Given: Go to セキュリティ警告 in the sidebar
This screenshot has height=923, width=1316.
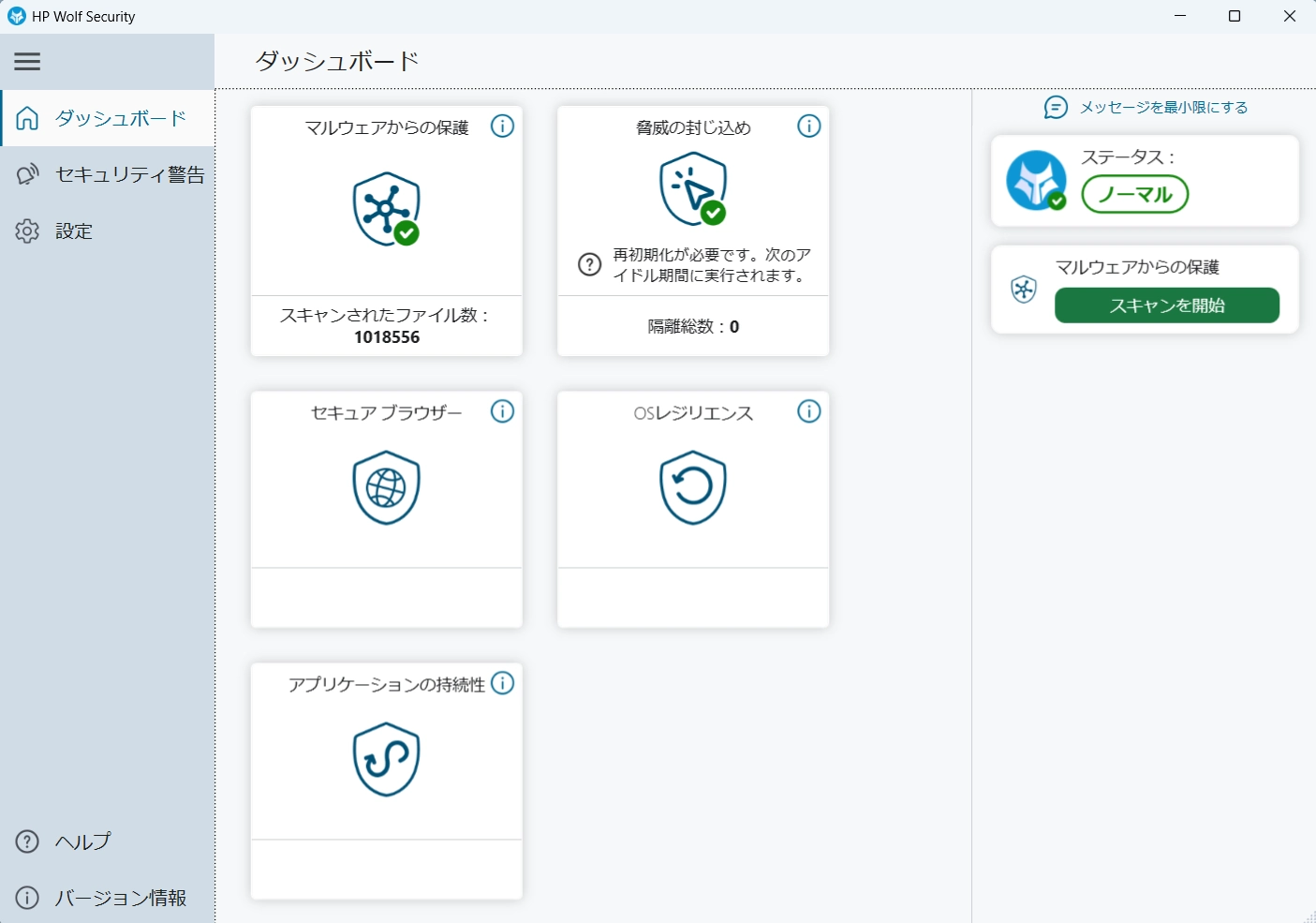Looking at the screenshot, I should coord(108,174).
